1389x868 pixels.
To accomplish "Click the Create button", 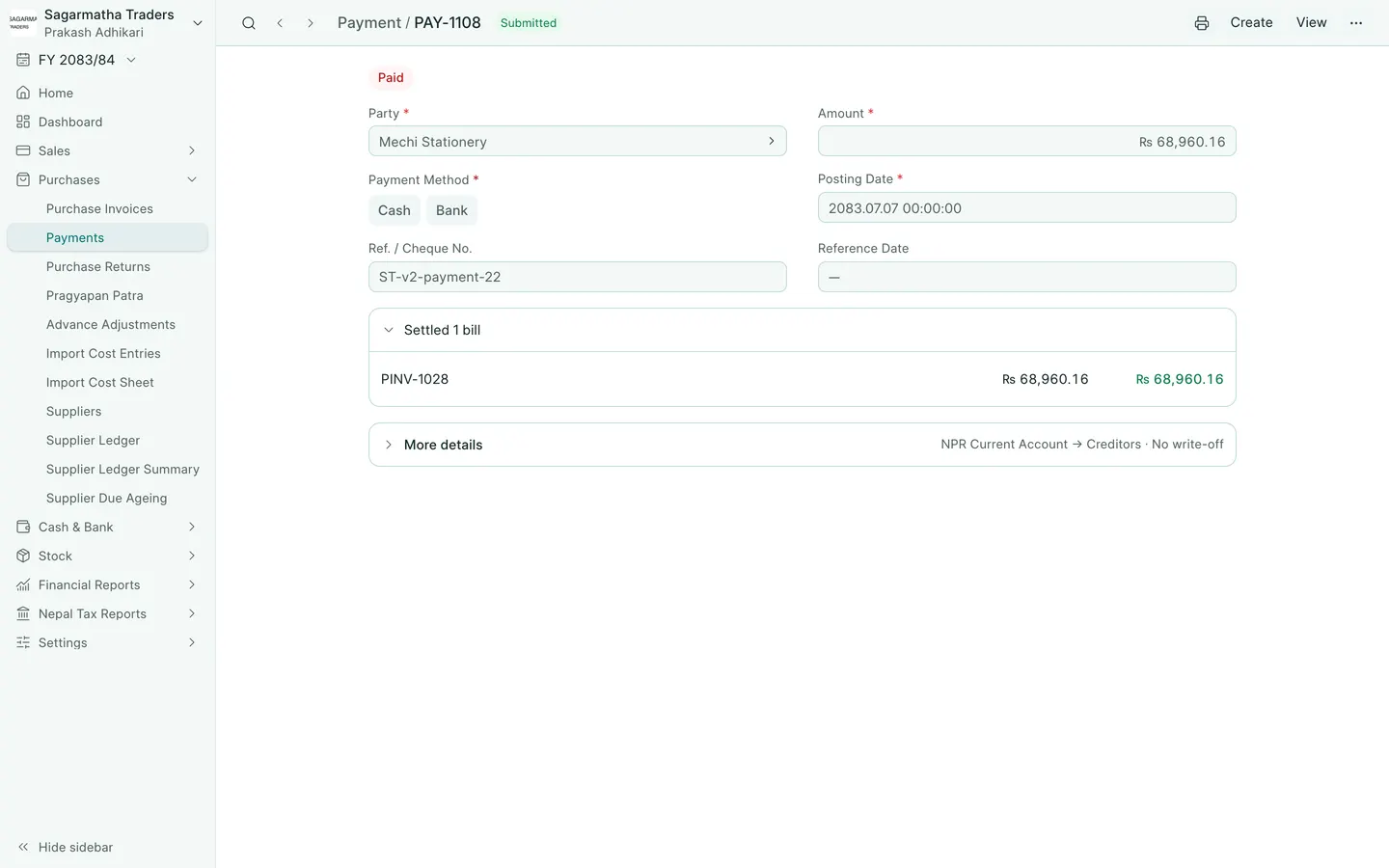I will pyautogui.click(x=1251, y=23).
